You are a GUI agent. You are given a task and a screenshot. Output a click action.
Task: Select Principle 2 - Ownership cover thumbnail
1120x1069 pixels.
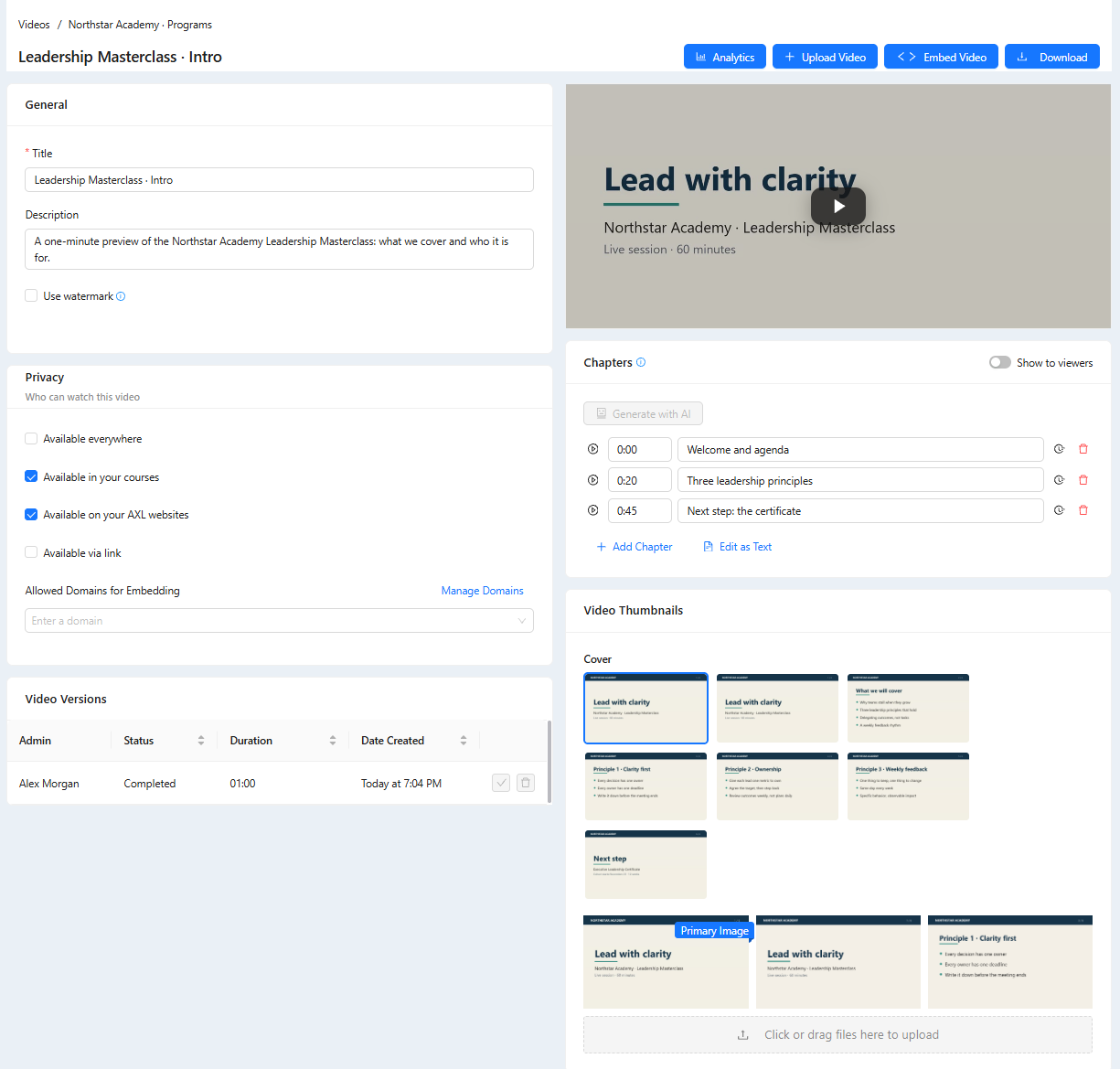[777, 786]
